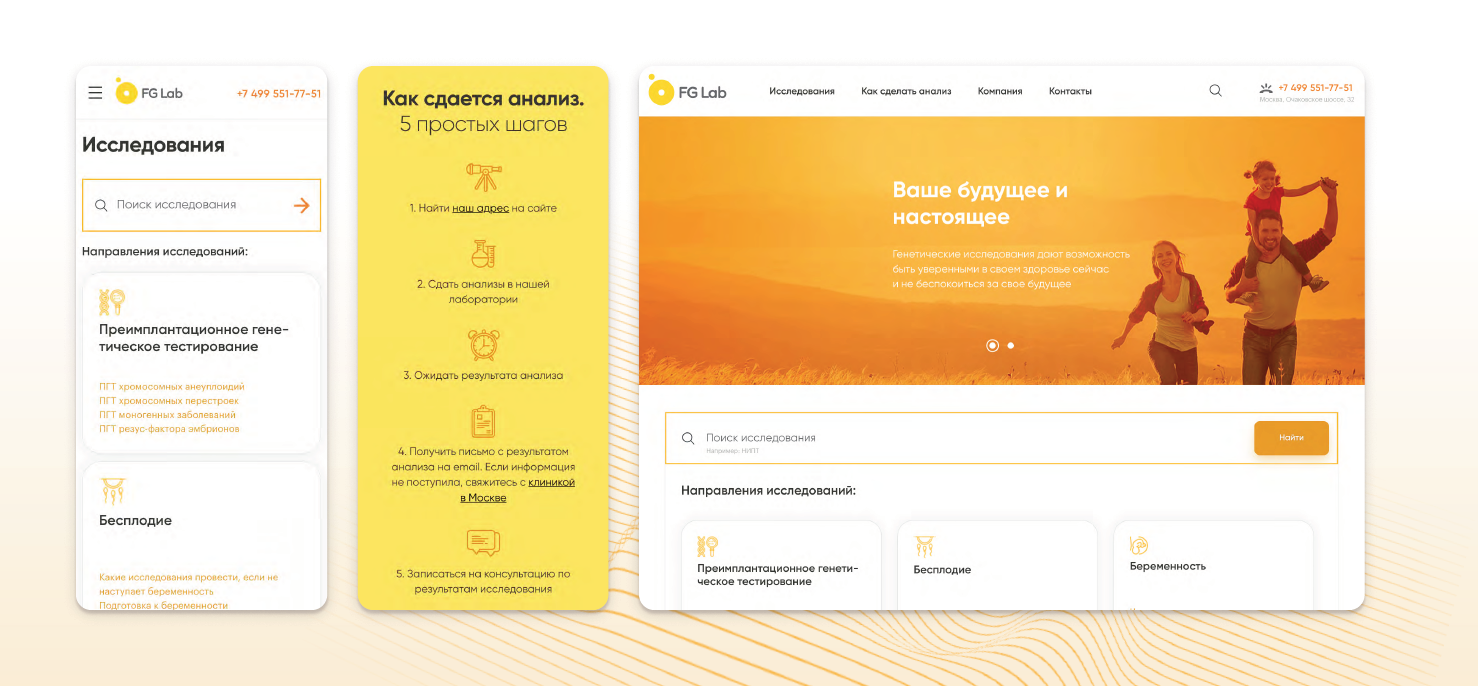Click the 5. Записаться на консультацию step text
Screen dimensions: 1478x686
pos(483,581)
